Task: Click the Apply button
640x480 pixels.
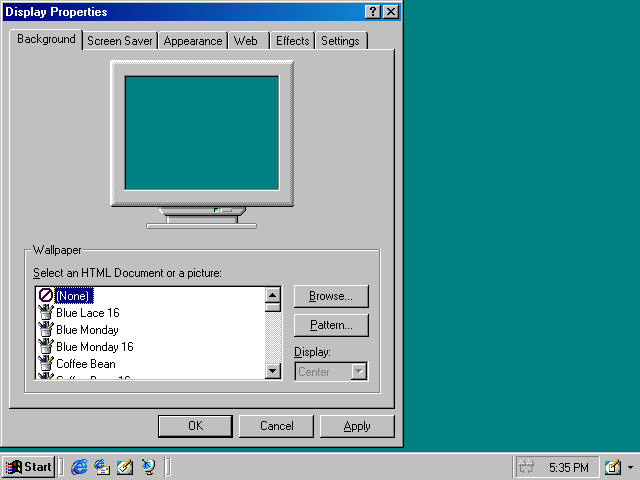Action: 357,426
